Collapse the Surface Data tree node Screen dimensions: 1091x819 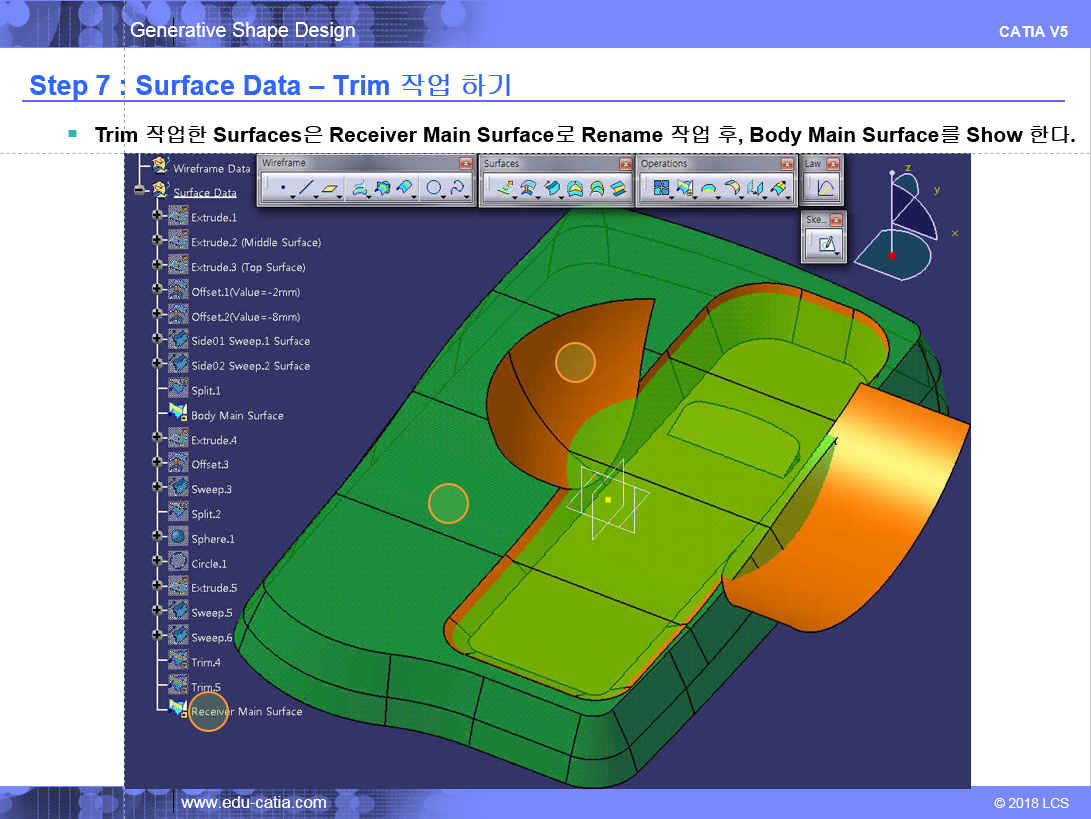click(x=139, y=192)
